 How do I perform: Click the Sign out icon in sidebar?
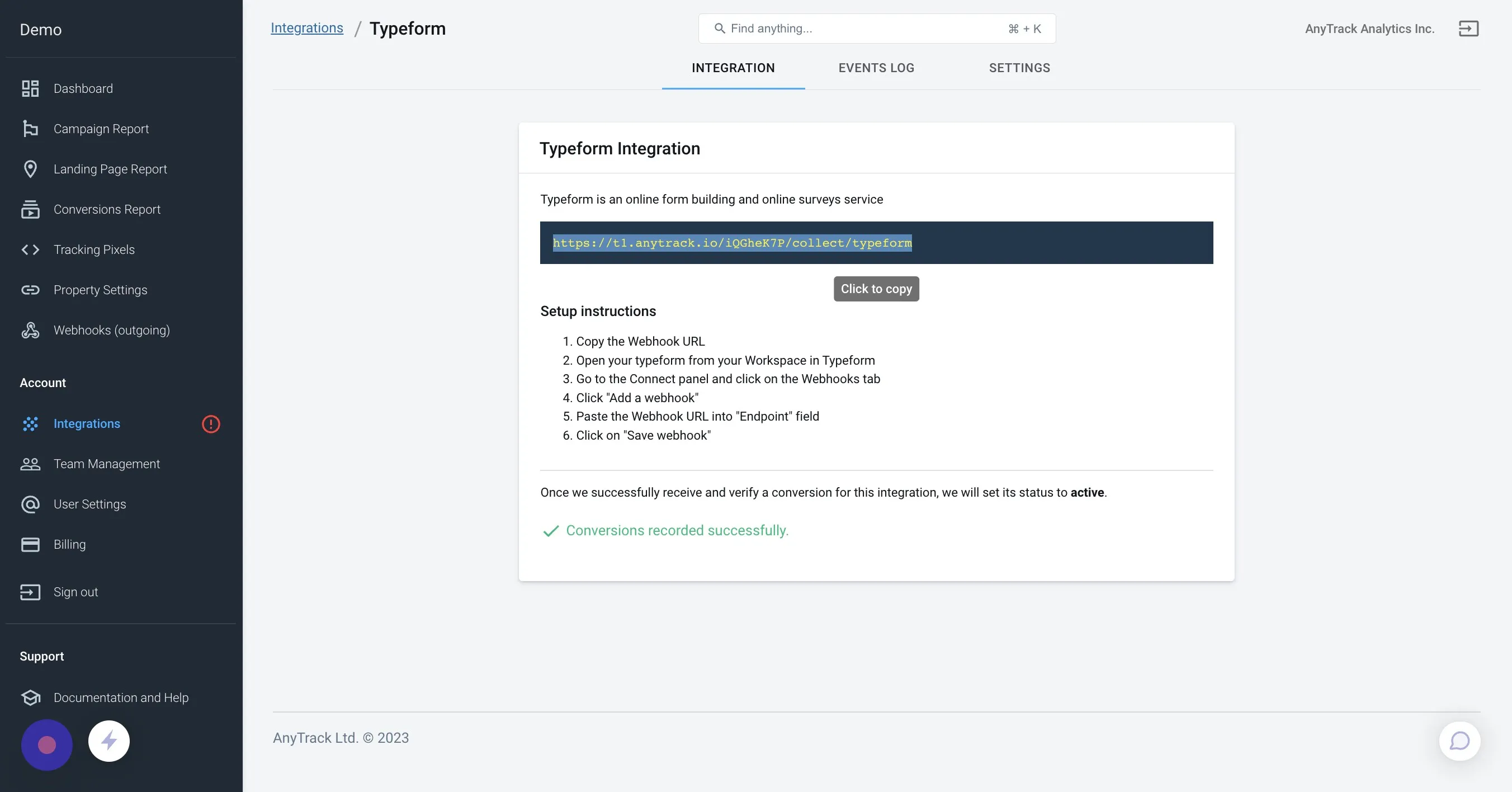click(30, 592)
